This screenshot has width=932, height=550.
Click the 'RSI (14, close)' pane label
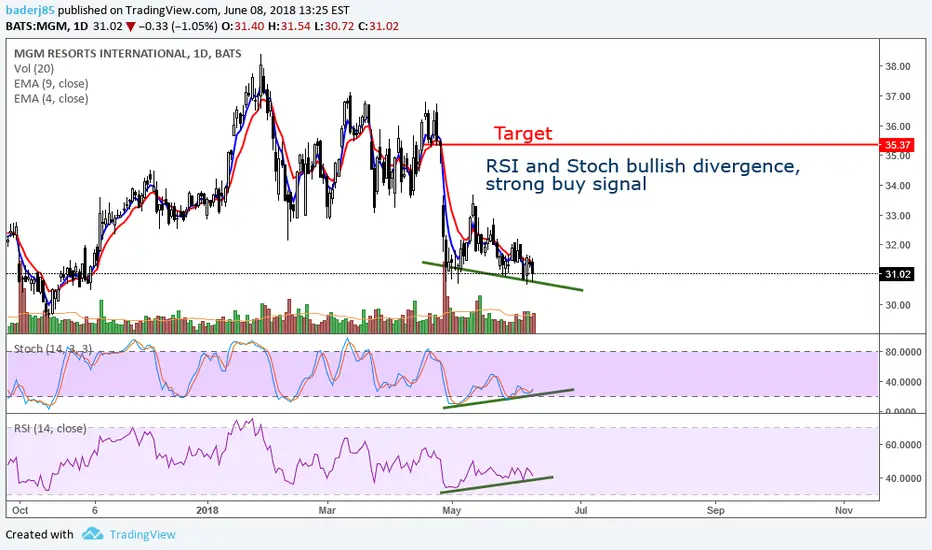pos(50,428)
